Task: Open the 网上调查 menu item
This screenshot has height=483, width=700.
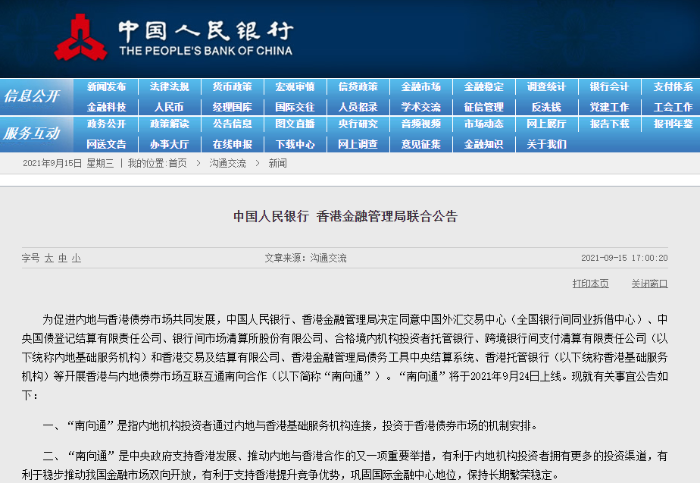Action: pos(358,144)
